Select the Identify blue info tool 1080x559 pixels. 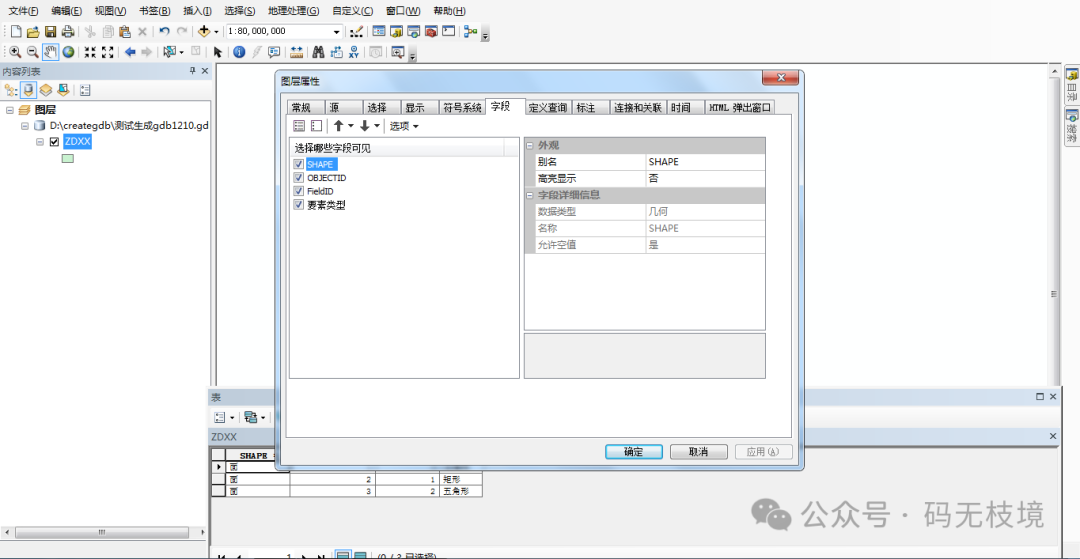tap(239, 52)
